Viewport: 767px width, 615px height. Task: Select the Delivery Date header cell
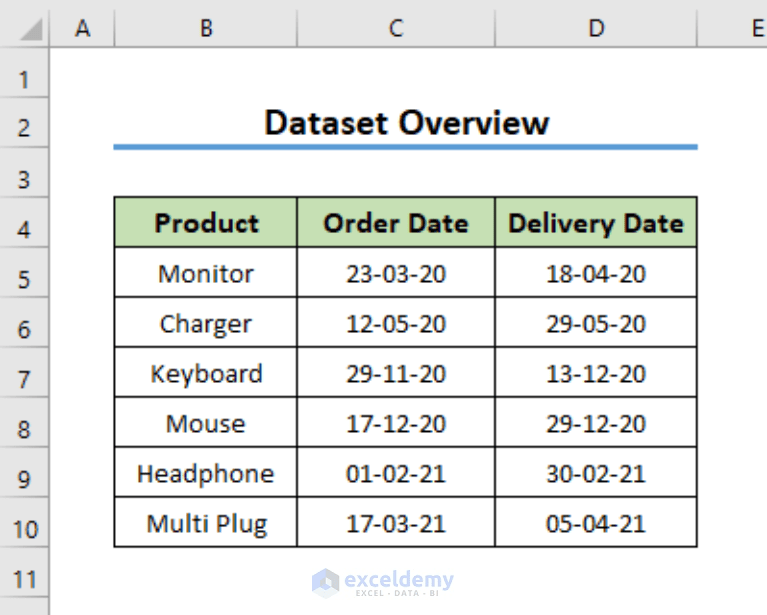pyautogui.click(x=596, y=223)
